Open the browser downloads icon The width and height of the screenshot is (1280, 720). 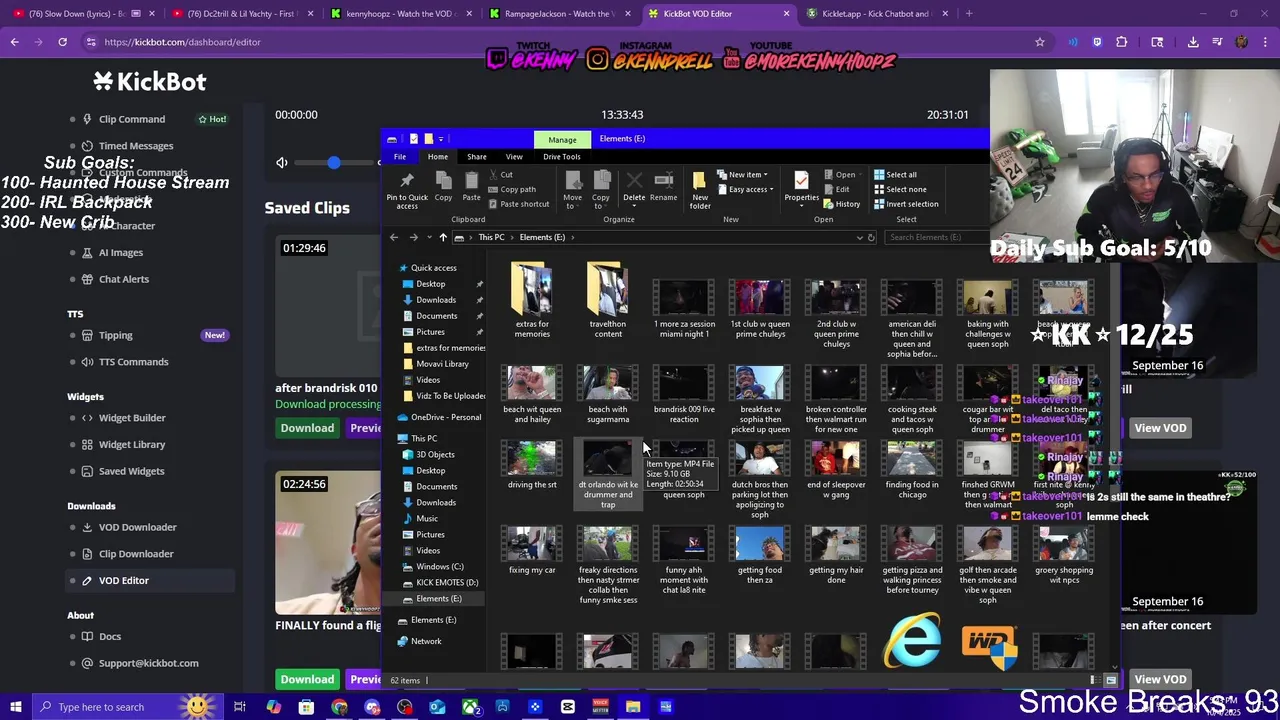pyautogui.click(x=1193, y=42)
